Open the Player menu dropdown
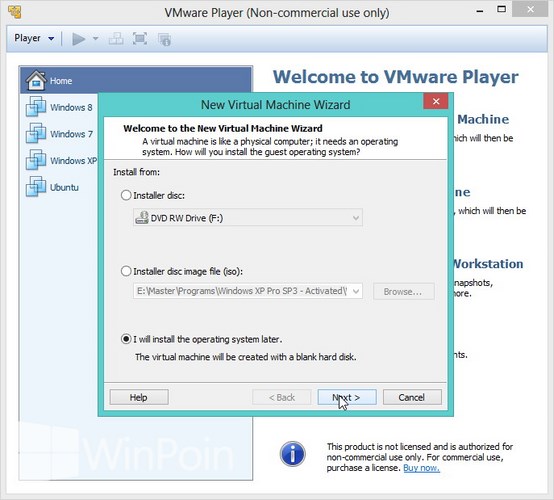Image resolution: width=554 pixels, height=500 pixels. (34, 38)
